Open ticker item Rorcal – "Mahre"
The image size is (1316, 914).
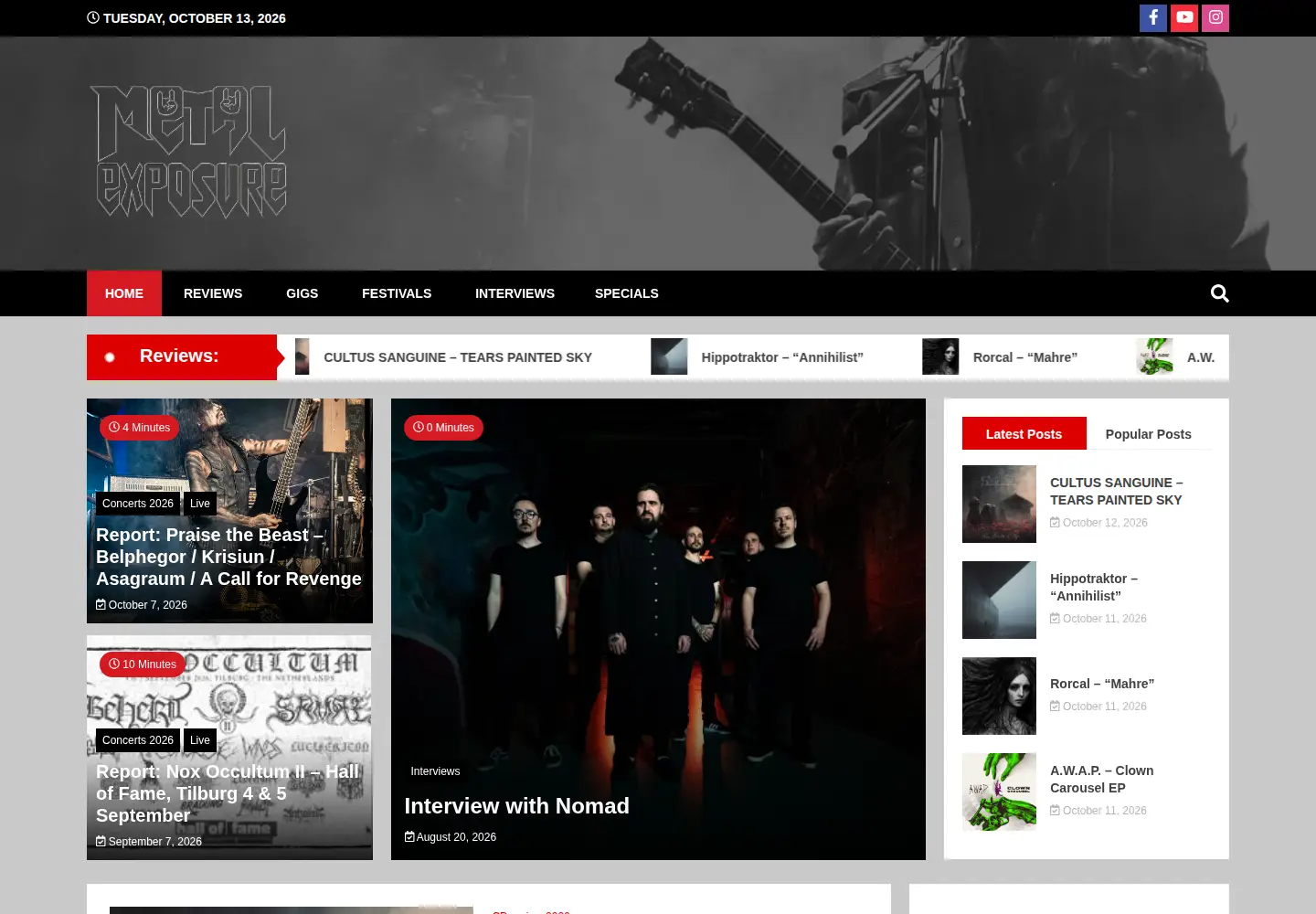(1025, 357)
